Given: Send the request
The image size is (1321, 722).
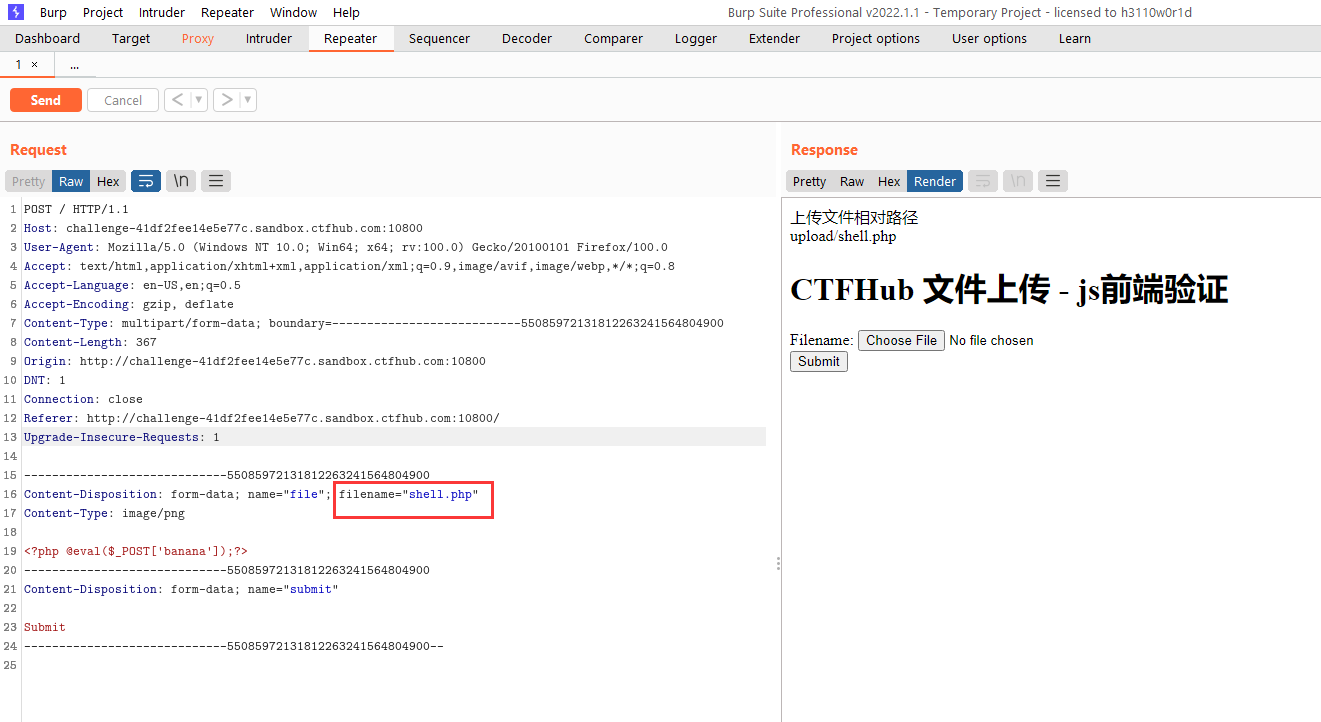Looking at the screenshot, I should (46, 100).
